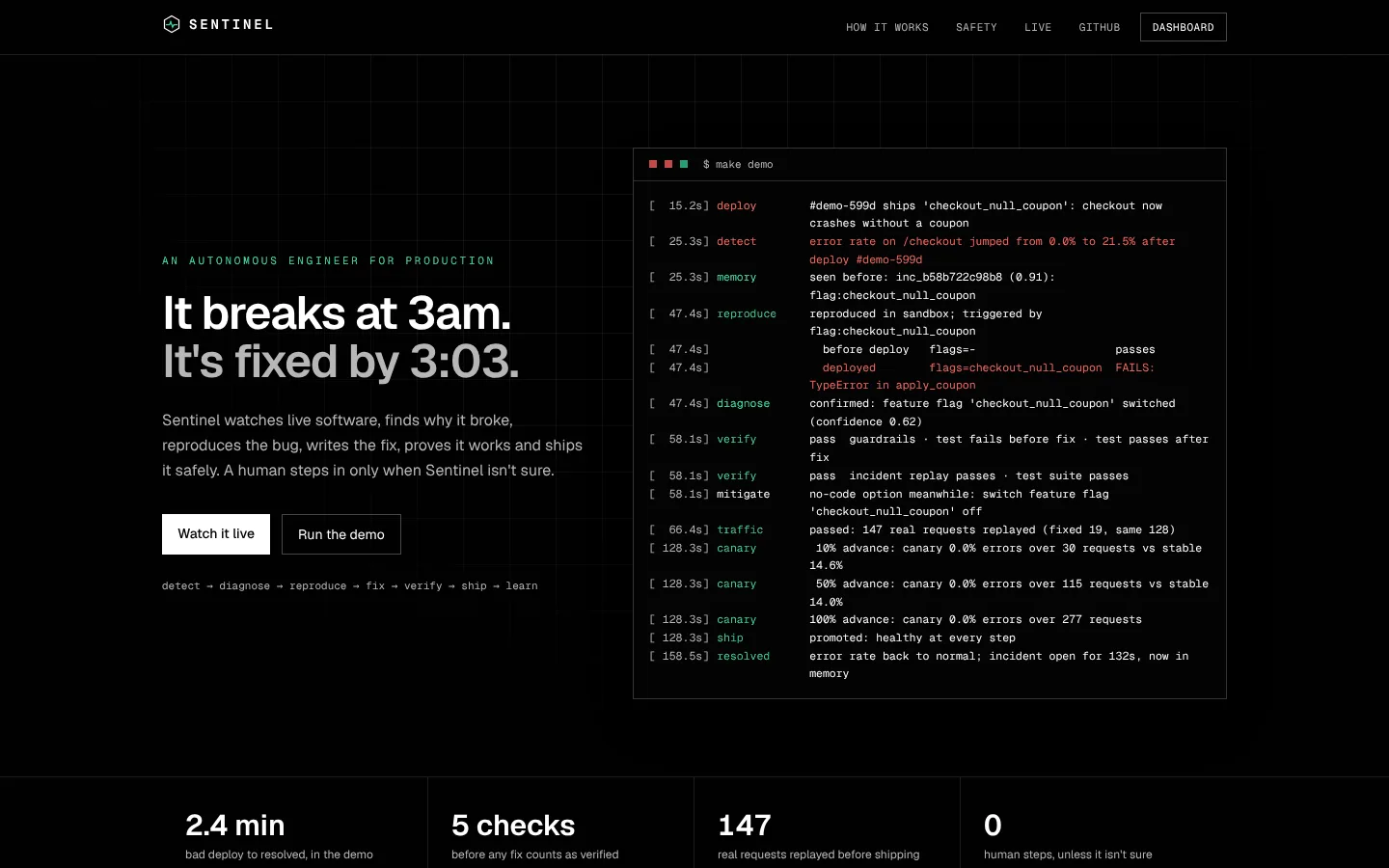Click 'bad deploy to resolved, in the demo'
This screenshot has height=868, width=1389.
pyautogui.click(x=279, y=854)
